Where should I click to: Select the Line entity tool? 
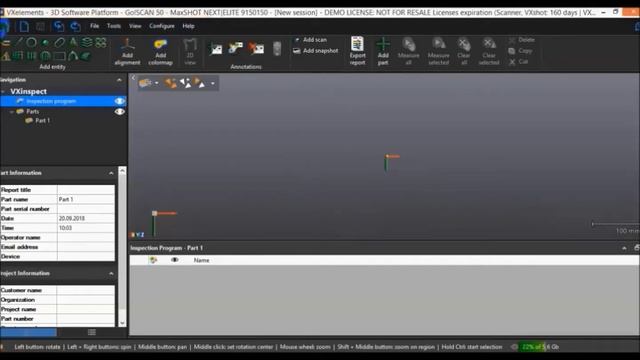pyautogui.click(x=19, y=42)
